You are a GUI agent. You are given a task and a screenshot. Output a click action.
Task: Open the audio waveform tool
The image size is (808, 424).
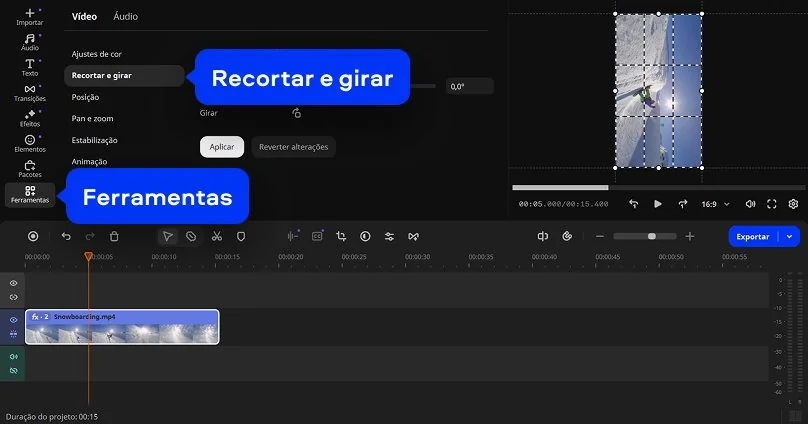click(293, 236)
